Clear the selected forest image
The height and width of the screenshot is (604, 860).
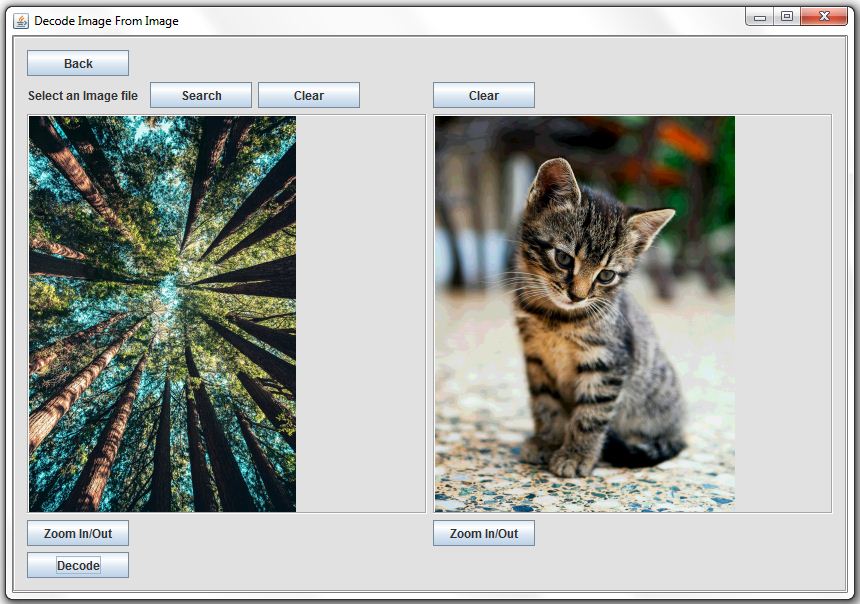(308, 95)
